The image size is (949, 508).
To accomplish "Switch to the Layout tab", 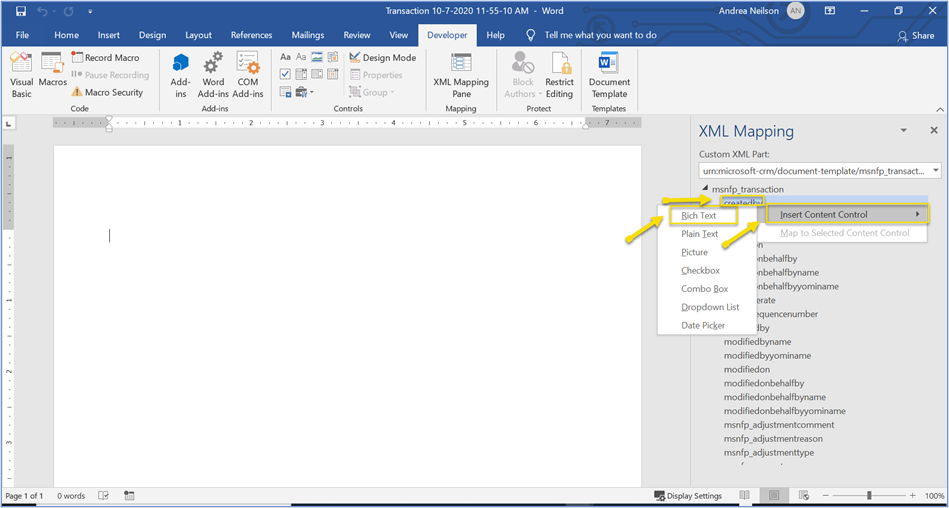I will pos(199,35).
